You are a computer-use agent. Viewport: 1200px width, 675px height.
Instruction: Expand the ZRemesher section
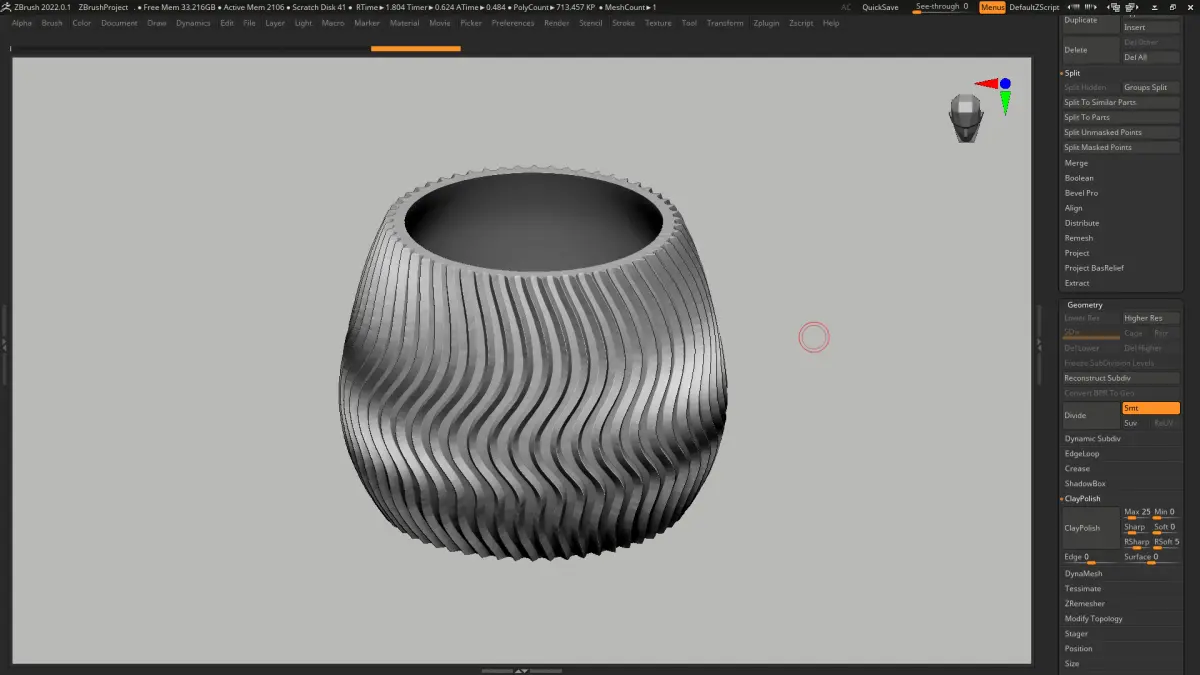[x=1084, y=604]
